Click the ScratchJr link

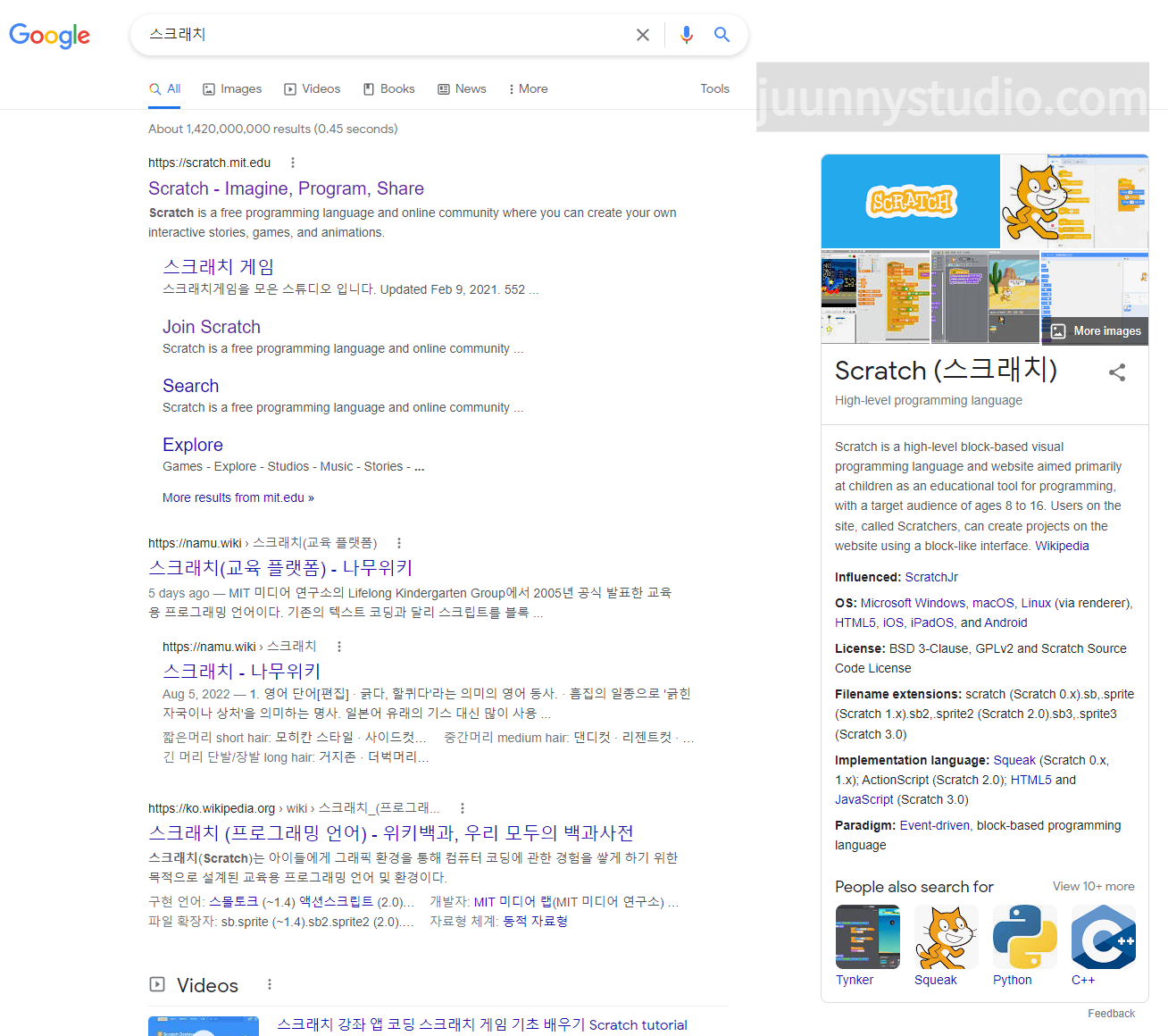tap(931, 578)
